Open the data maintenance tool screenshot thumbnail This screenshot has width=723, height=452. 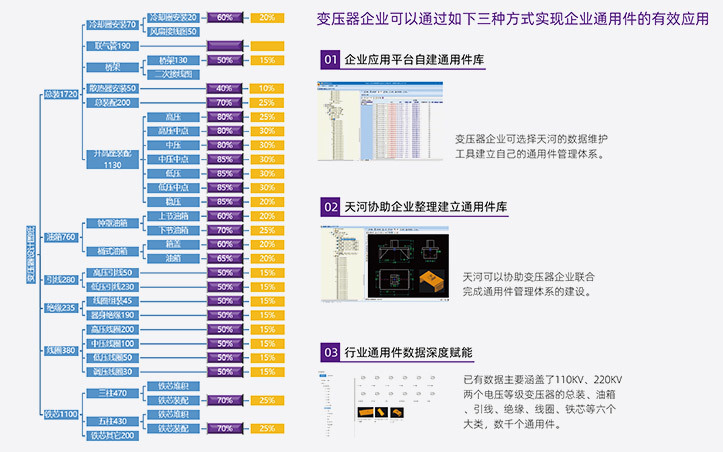[380, 121]
